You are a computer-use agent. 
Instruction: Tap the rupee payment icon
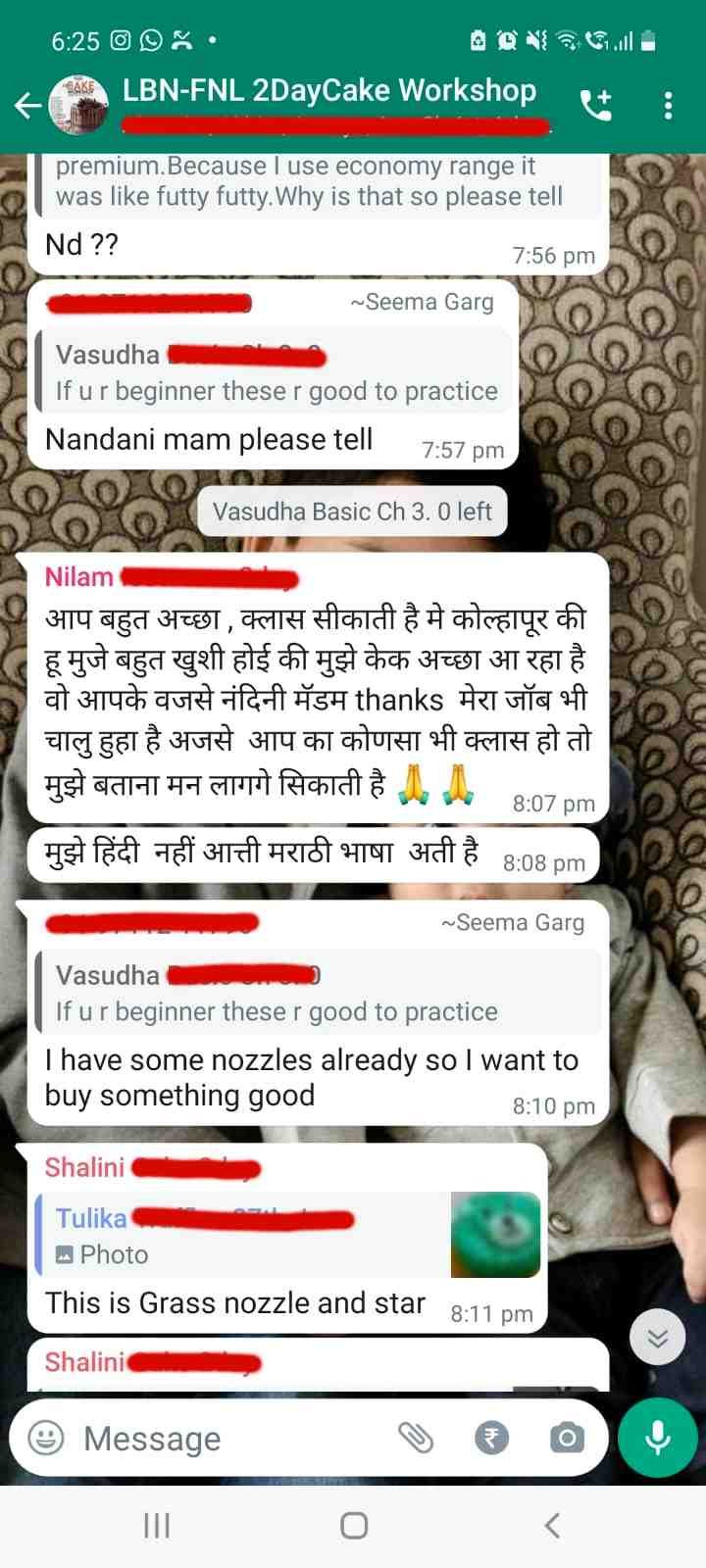491,1438
